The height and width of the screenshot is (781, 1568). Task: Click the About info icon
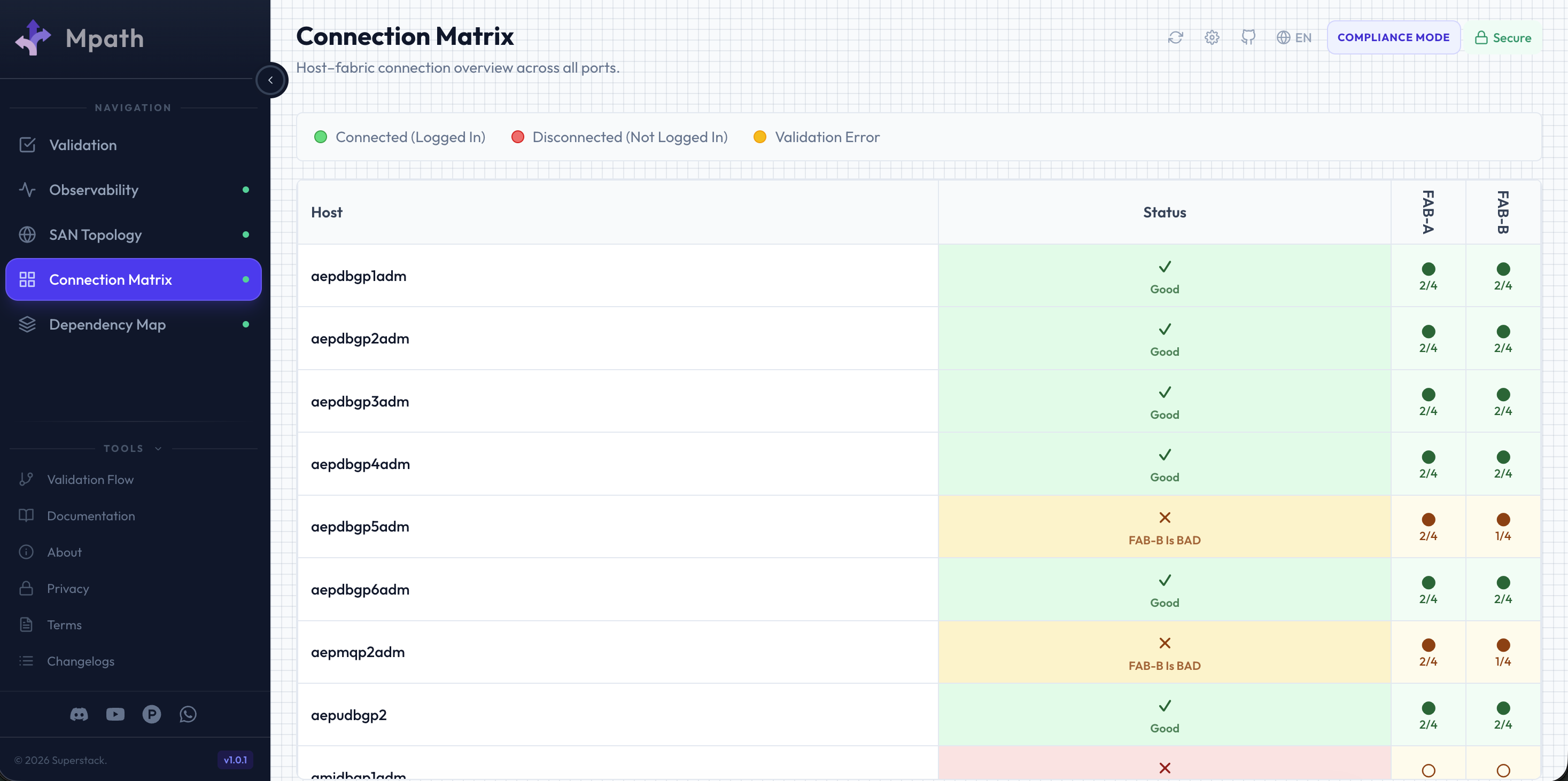[26, 552]
